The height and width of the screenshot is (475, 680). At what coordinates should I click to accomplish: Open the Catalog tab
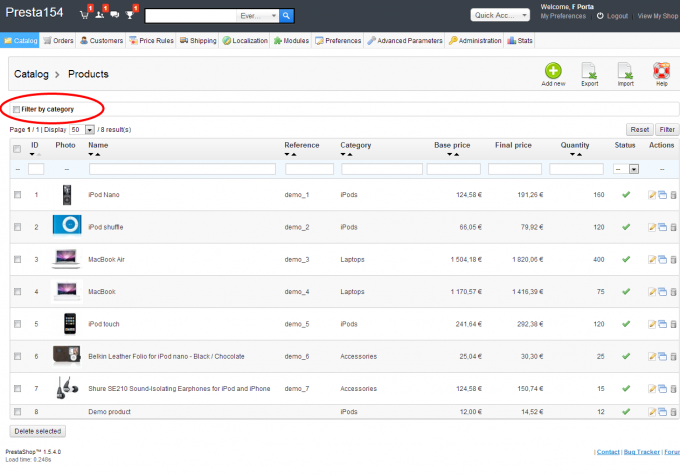[20, 41]
